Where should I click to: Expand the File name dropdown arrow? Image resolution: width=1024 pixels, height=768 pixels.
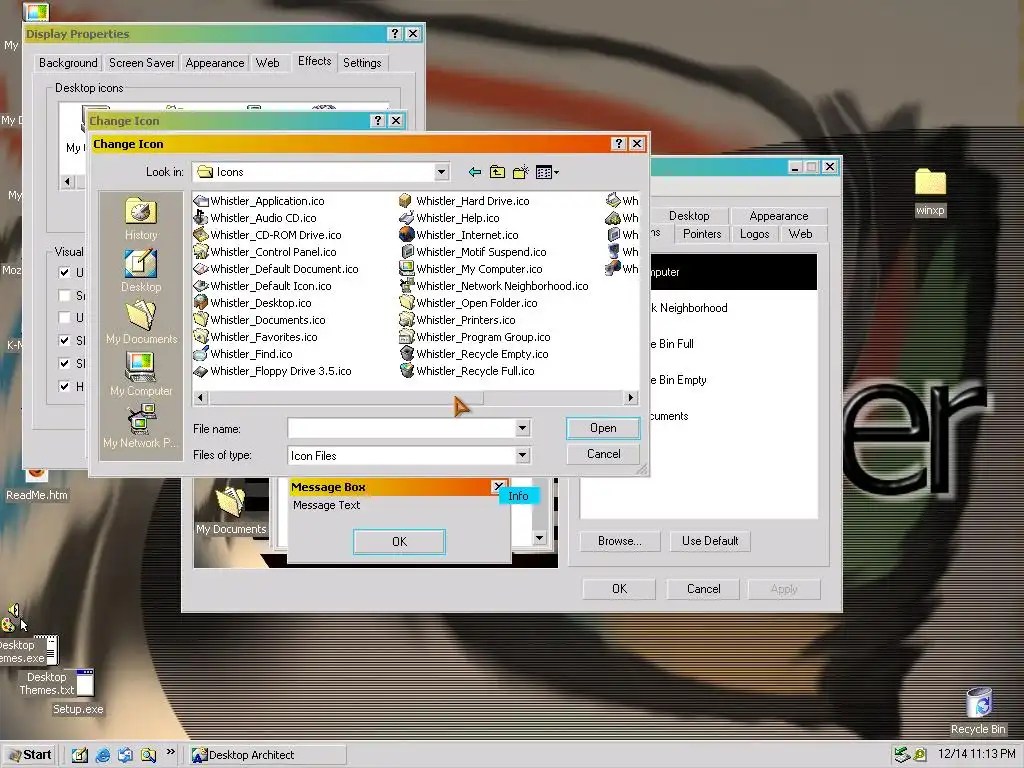[522, 428]
